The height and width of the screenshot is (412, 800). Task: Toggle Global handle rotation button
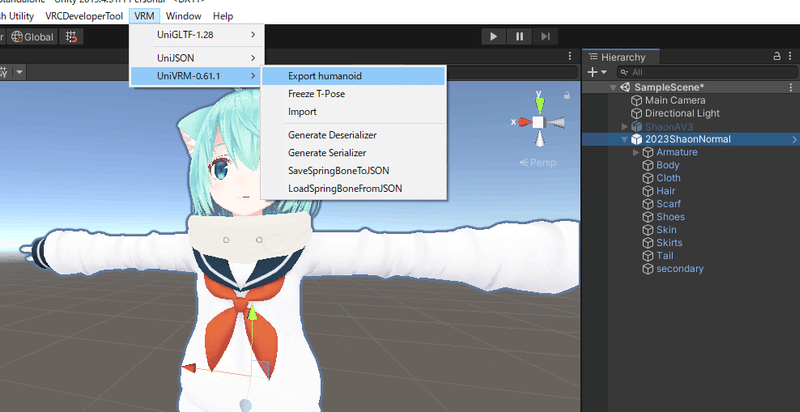pos(32,37)
